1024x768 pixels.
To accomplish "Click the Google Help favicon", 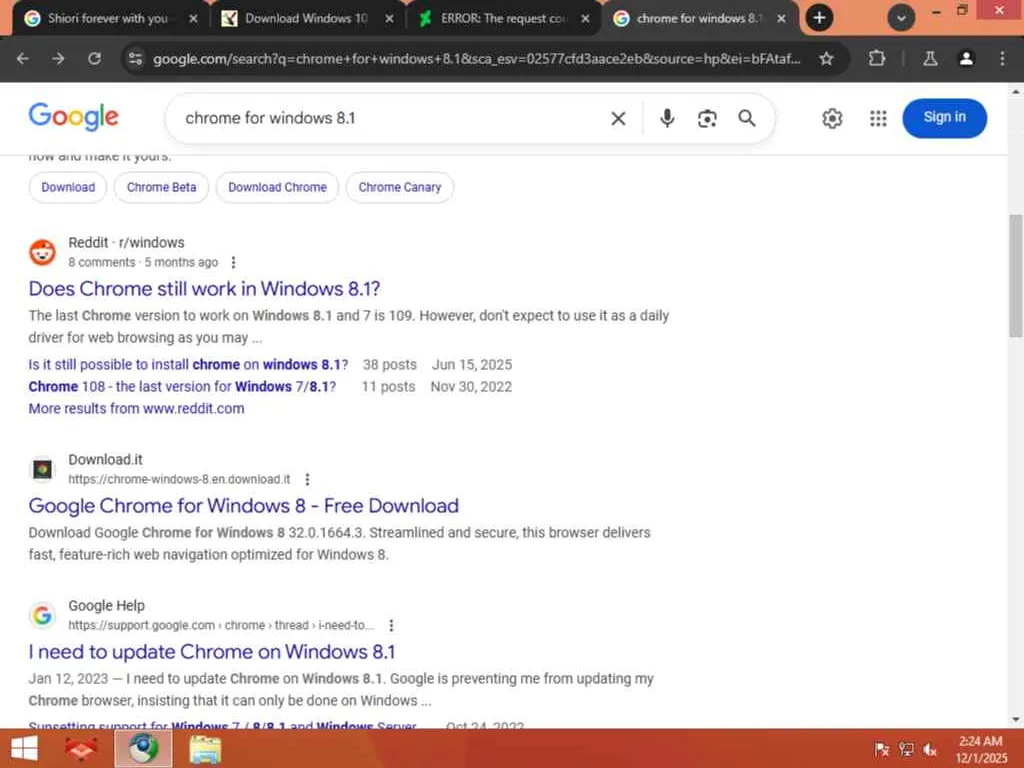I will pyautogui.click(x=42, y=615).
